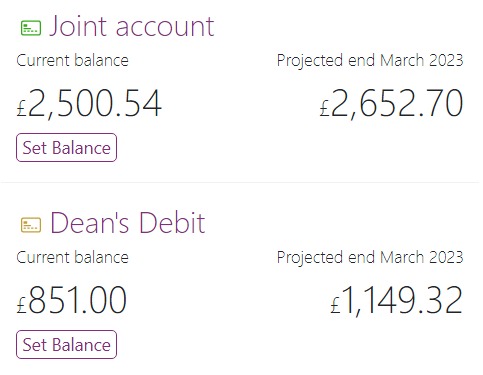Select the £1,149.32 projected balance amount

tap(396, 300)
